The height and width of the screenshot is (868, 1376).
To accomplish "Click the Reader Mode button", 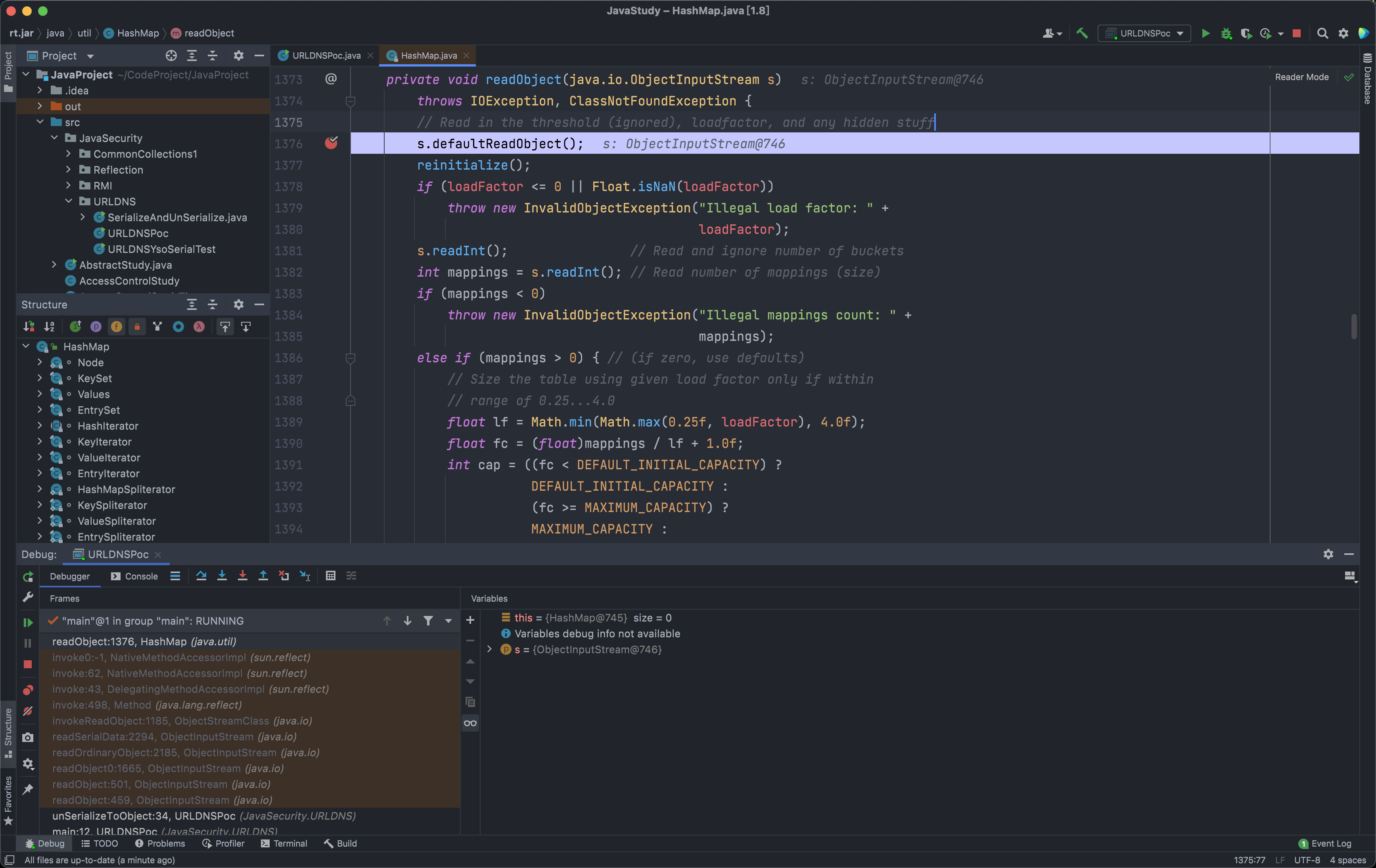I will tap(1302, 77).
